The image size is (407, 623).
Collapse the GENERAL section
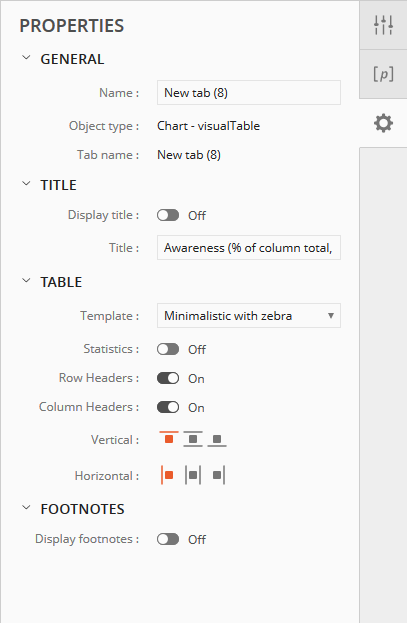[x=26, y=58]
